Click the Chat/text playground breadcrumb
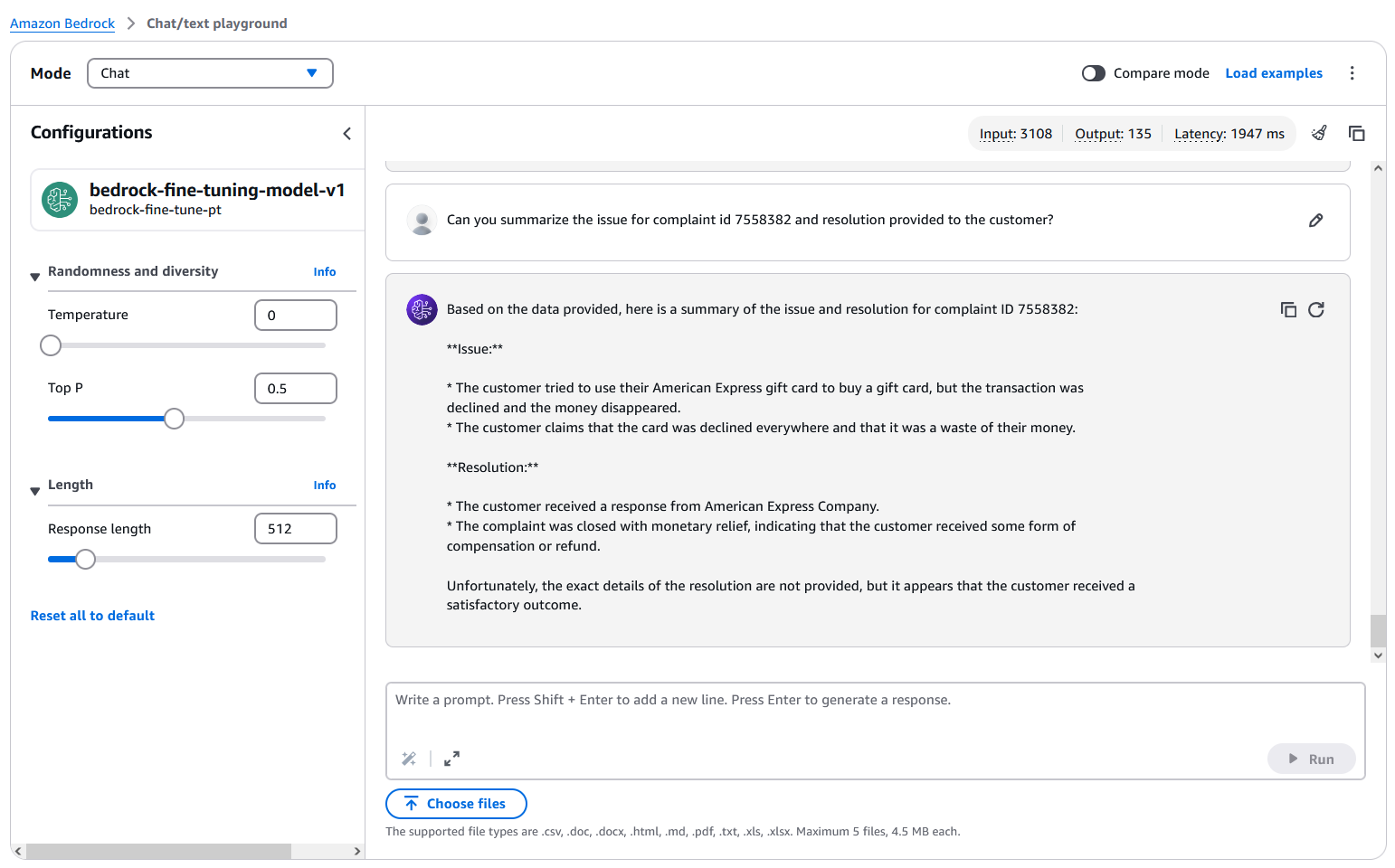 tap(217, 24)
